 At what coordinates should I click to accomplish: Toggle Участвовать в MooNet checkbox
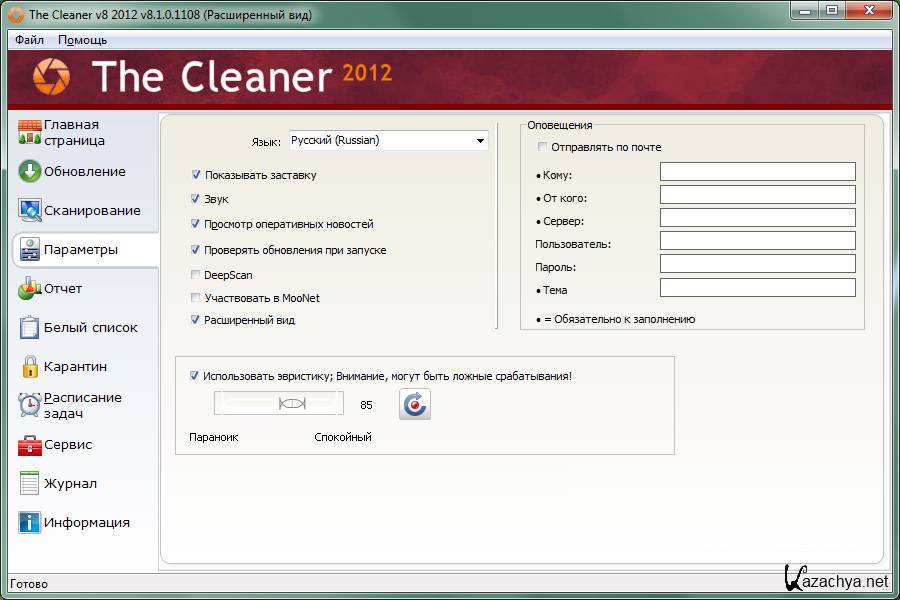(x=196, y=298)
